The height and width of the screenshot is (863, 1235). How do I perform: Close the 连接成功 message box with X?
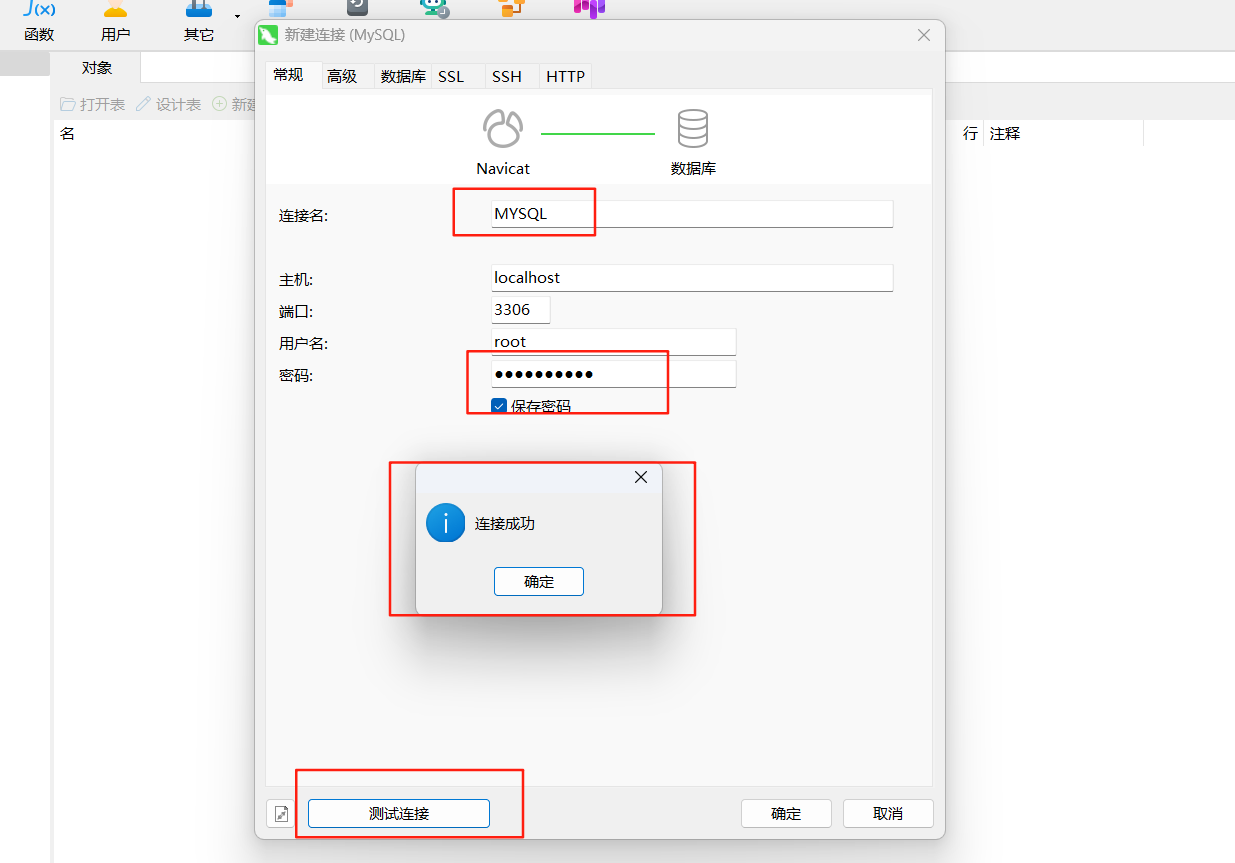click(x=641, y=477)
